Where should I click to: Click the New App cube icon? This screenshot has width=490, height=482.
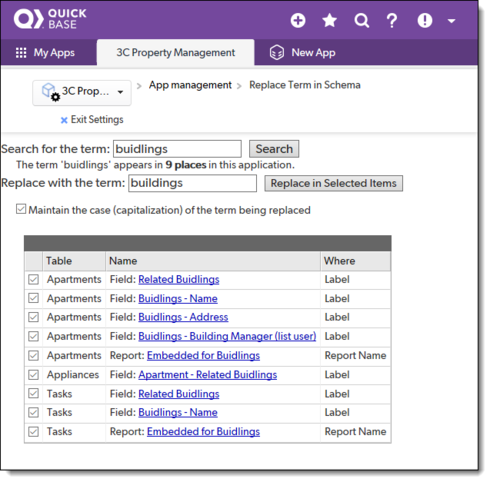(277, 53)
